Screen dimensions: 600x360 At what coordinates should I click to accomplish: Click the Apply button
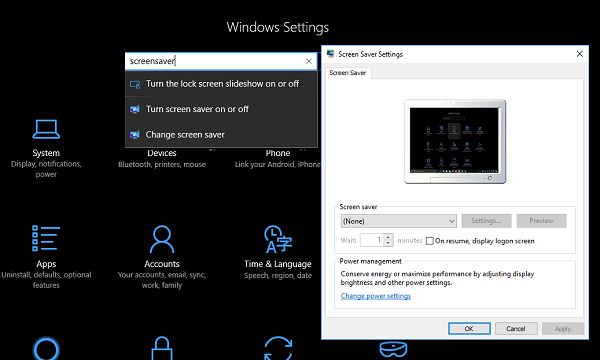click(x=563, y=329)
